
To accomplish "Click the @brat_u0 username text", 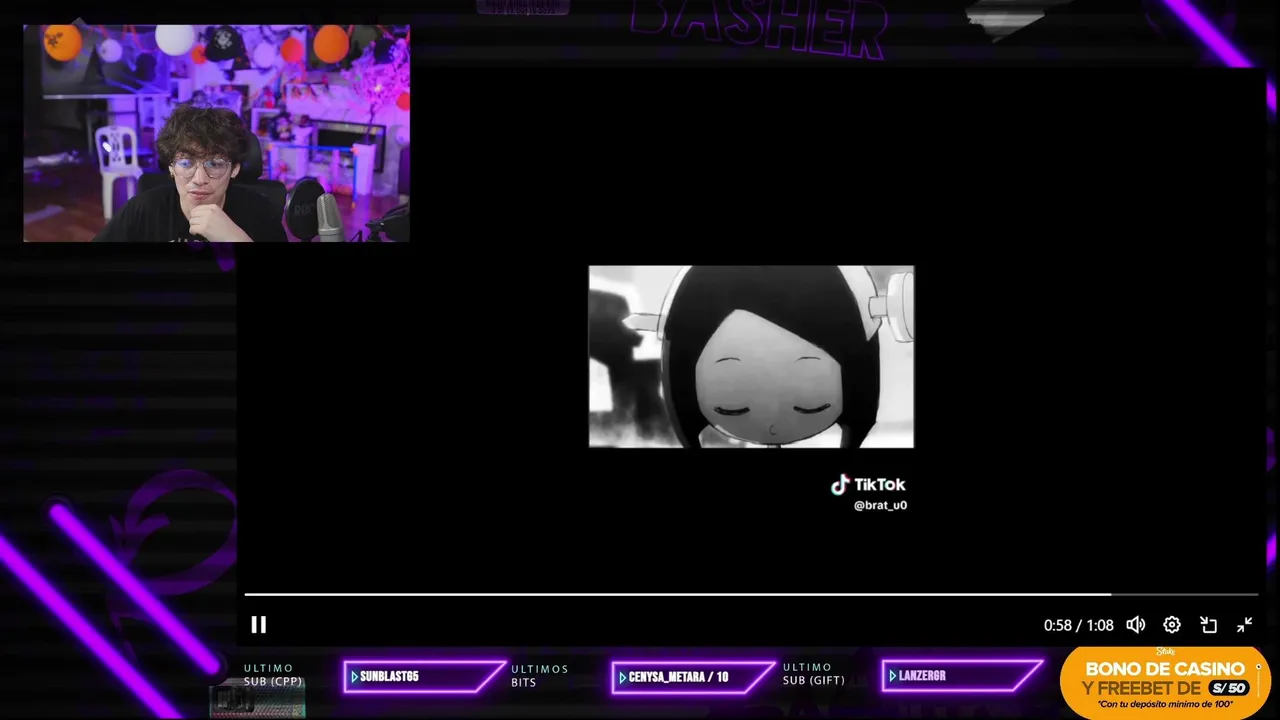I will (x=880, y=506).
